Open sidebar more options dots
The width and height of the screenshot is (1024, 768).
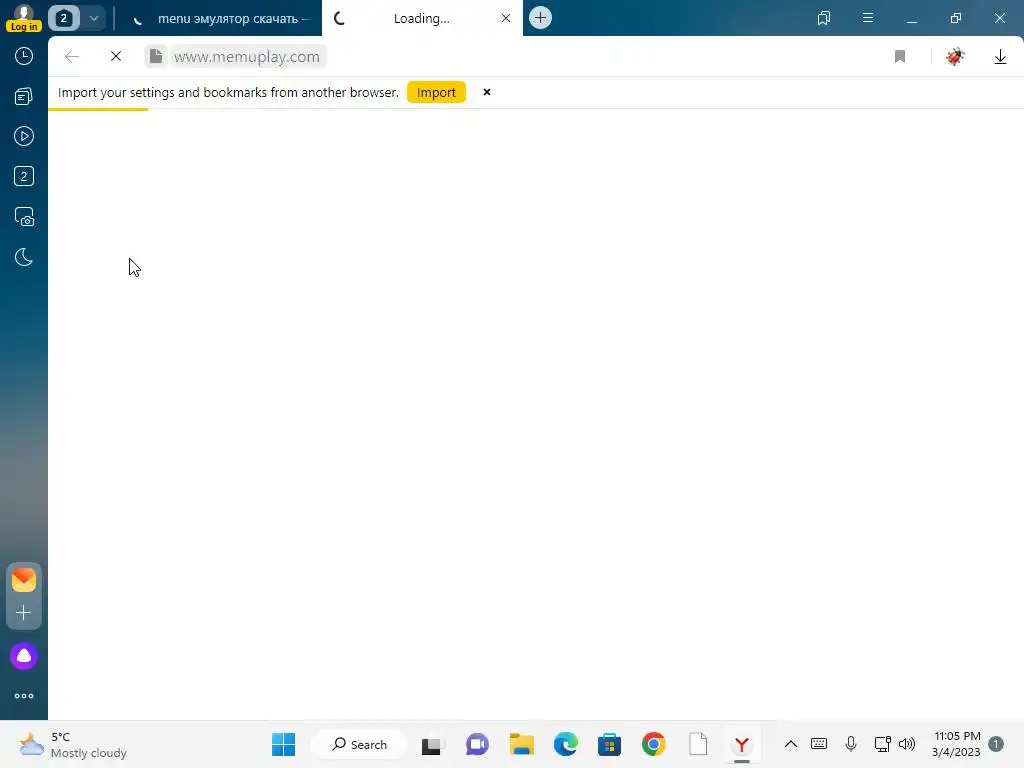point(24,696)
